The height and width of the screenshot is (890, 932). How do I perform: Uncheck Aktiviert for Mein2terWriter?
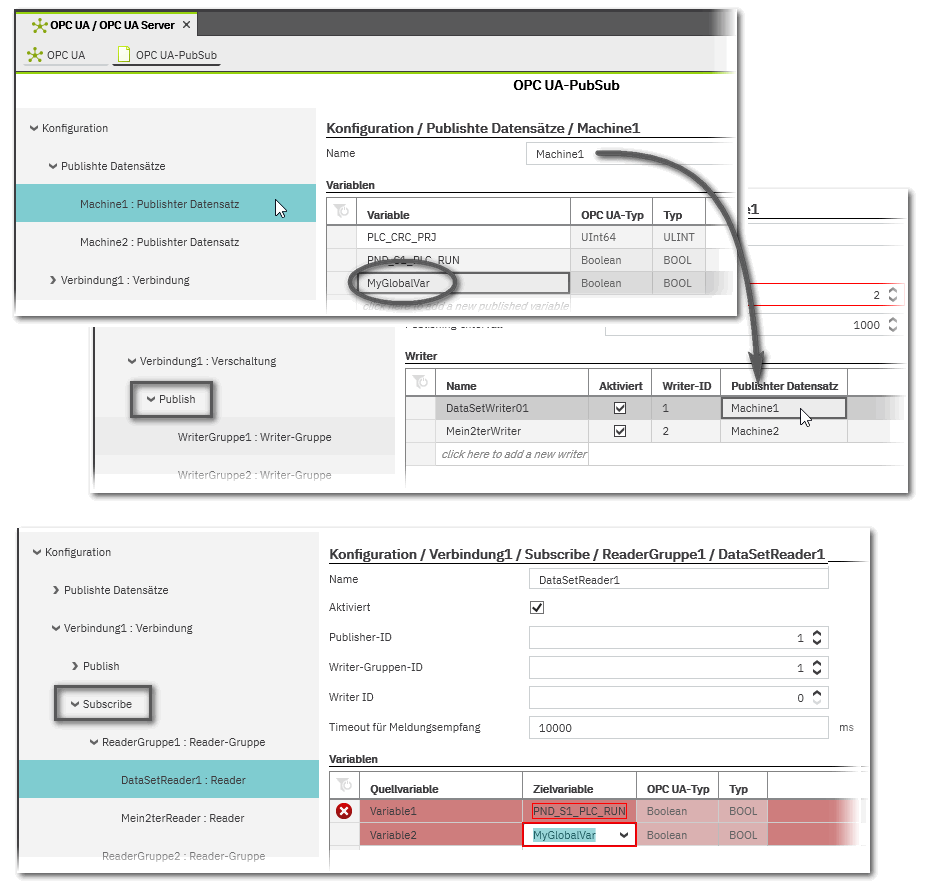(620, 431)
